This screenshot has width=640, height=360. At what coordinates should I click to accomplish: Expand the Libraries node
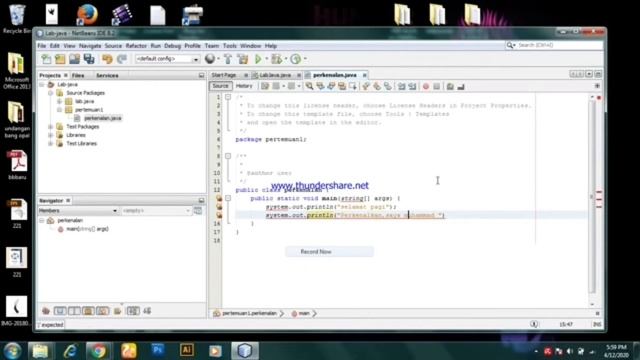click(50, 135)
